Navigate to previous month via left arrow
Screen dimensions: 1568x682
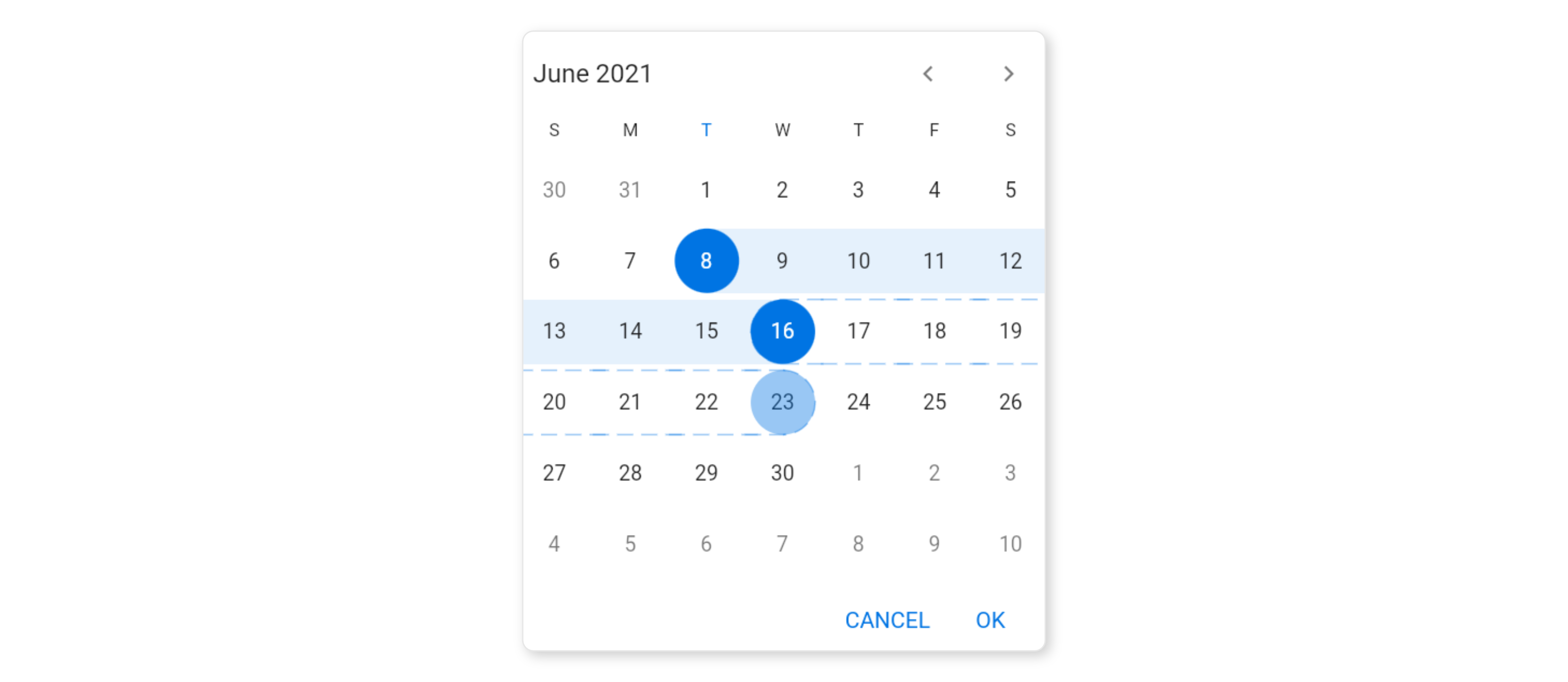click(928, 74)
